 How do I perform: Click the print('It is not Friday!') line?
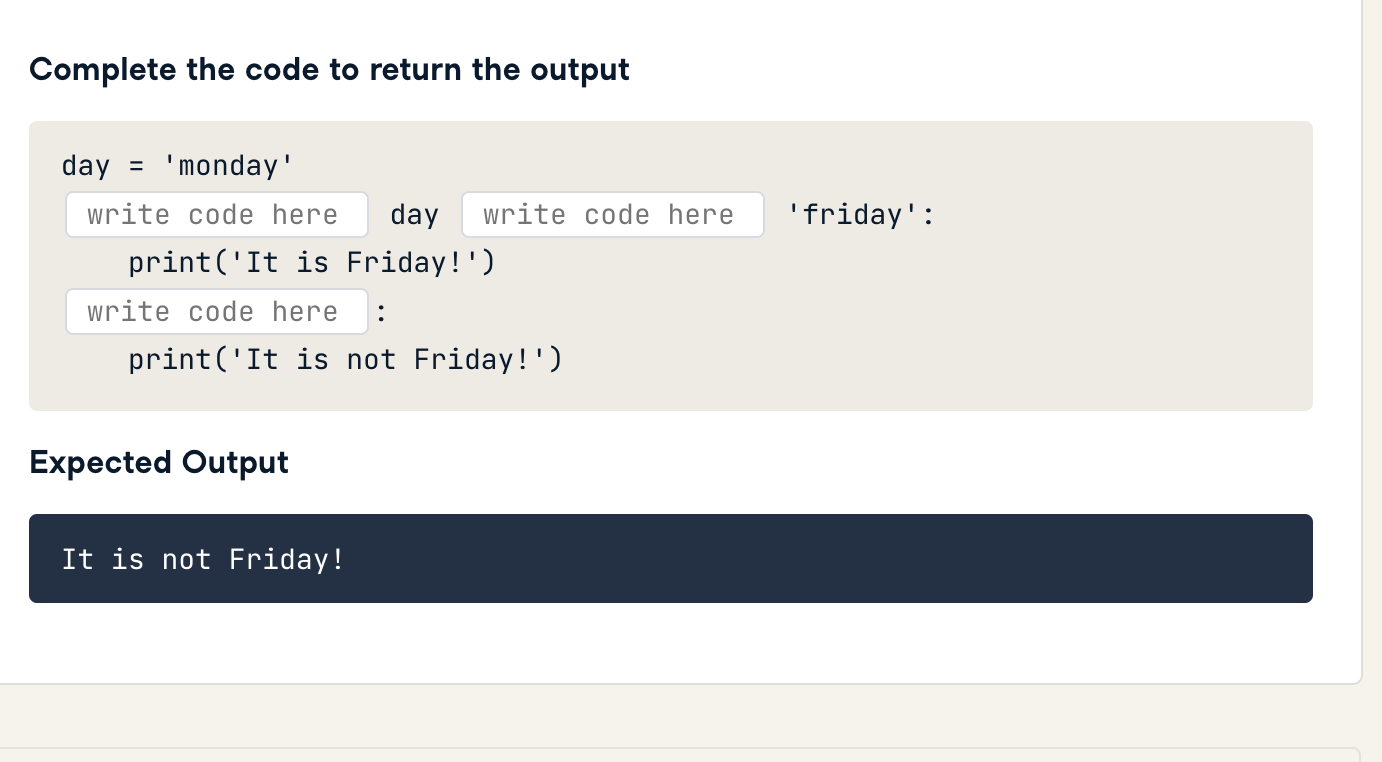click(346, 360)
